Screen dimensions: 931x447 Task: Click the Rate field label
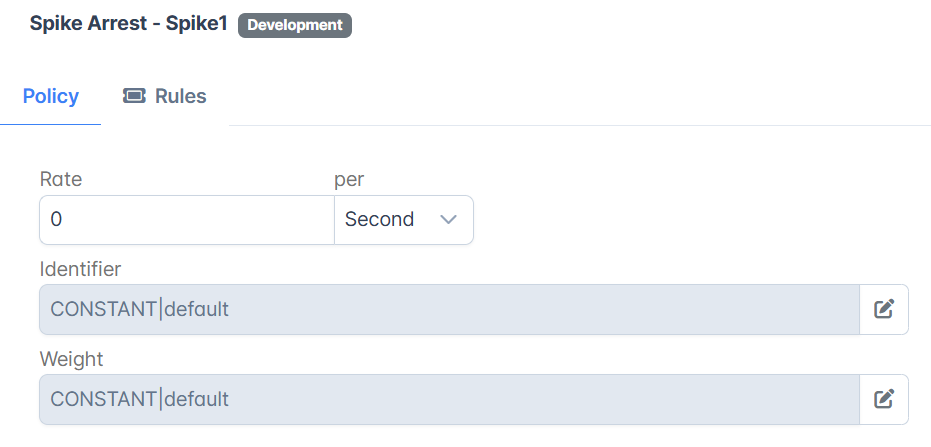pyautogui.click(x=61, y=179)
